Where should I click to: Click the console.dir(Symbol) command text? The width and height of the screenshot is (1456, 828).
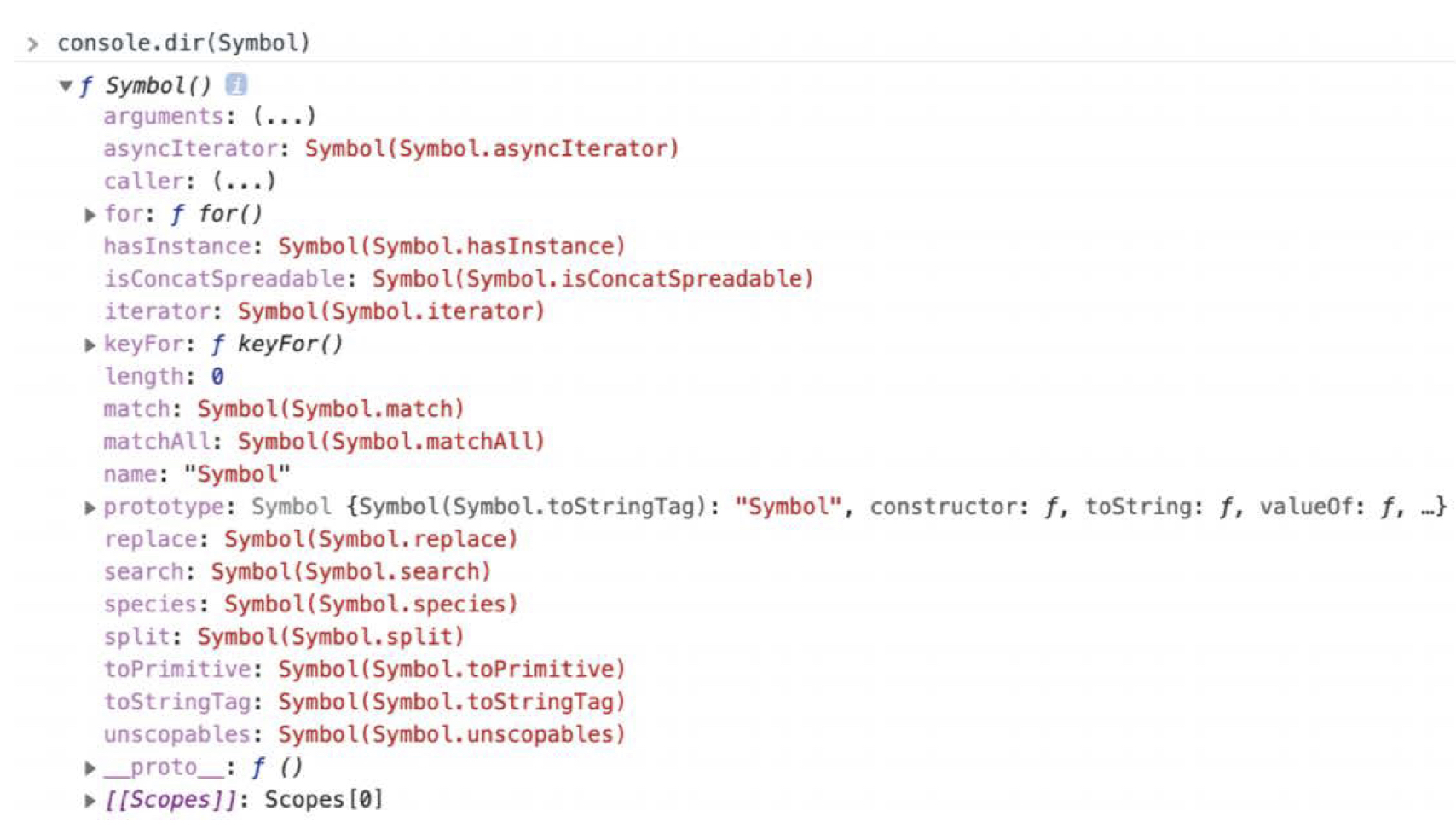pyautogui.click(x=183, y=43)
